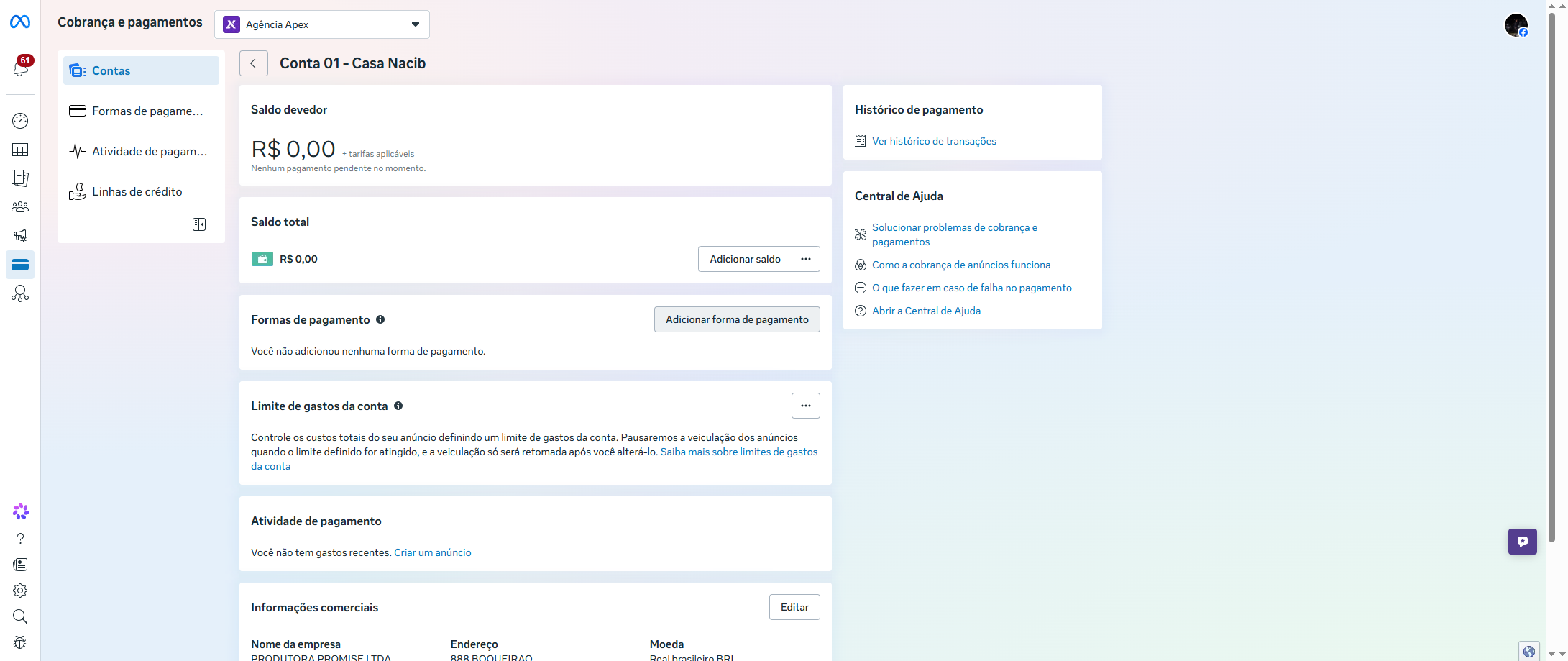Image resolution: width=1568 pixels, height=661 pixels.
Task: Click Abrir a Central de Ajuda link
Action: pos(926,311)
